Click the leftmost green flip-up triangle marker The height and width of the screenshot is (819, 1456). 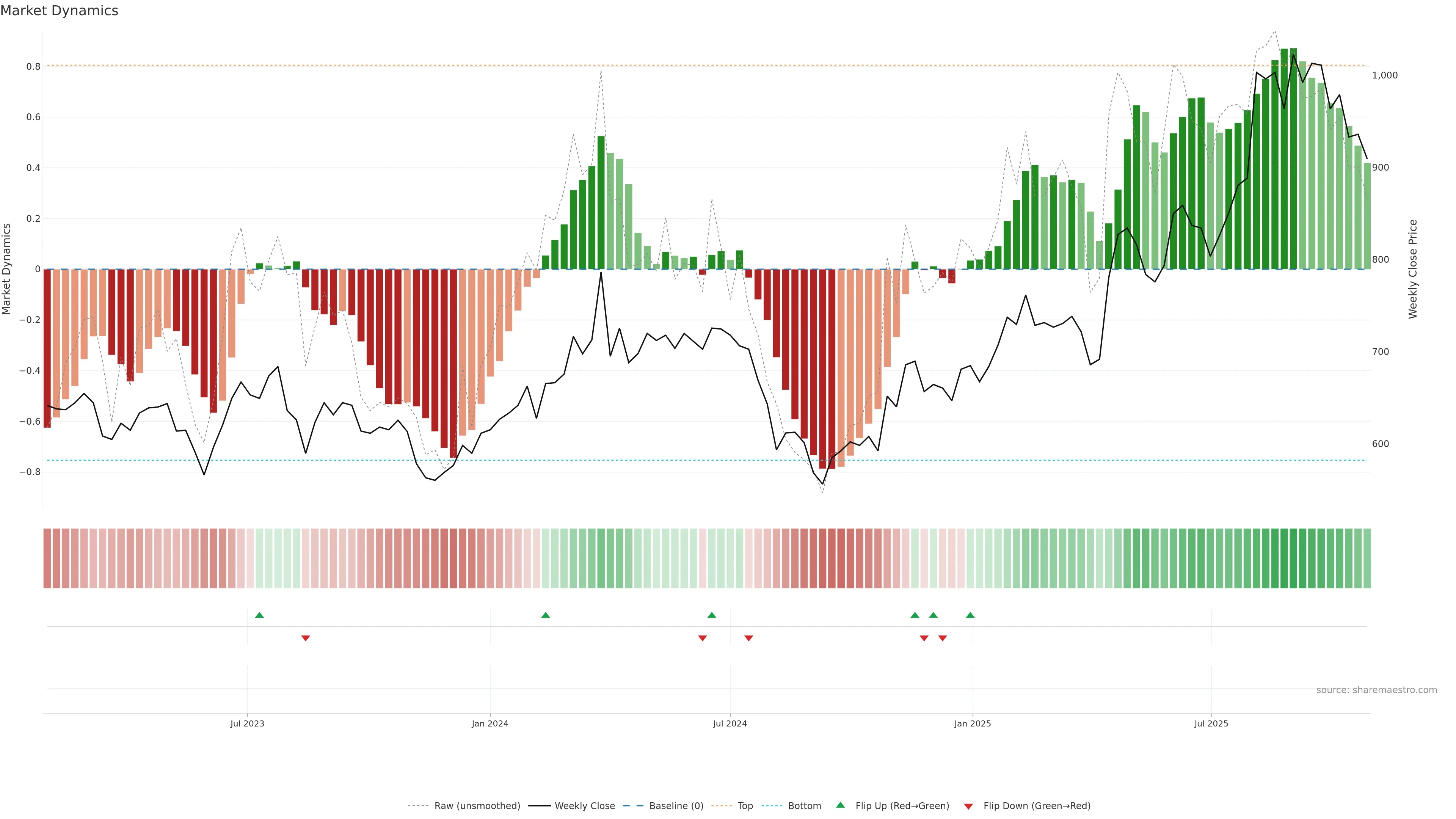(259, 615)
